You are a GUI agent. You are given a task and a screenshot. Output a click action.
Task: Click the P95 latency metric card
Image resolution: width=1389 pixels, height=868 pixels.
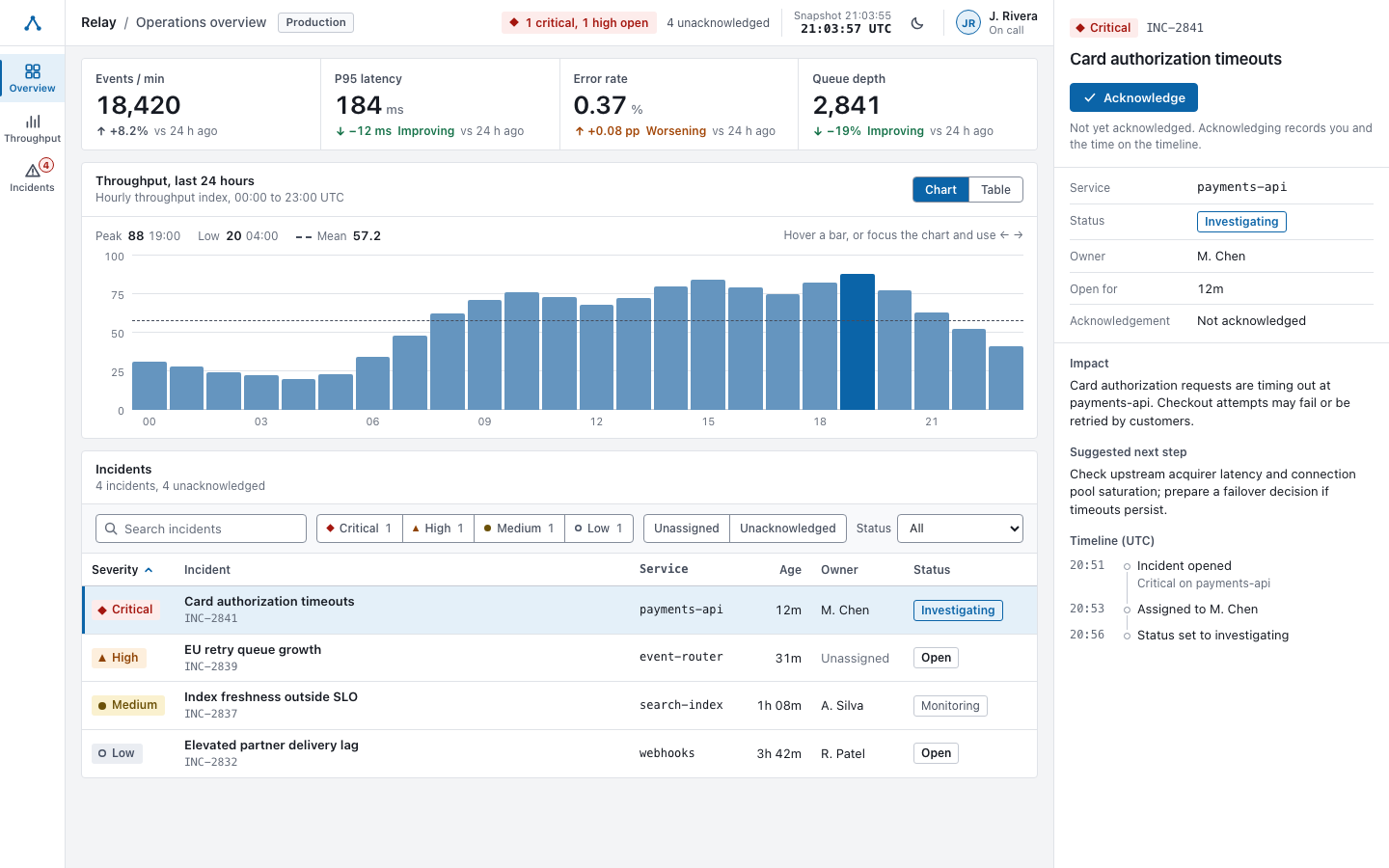(440, 104)
